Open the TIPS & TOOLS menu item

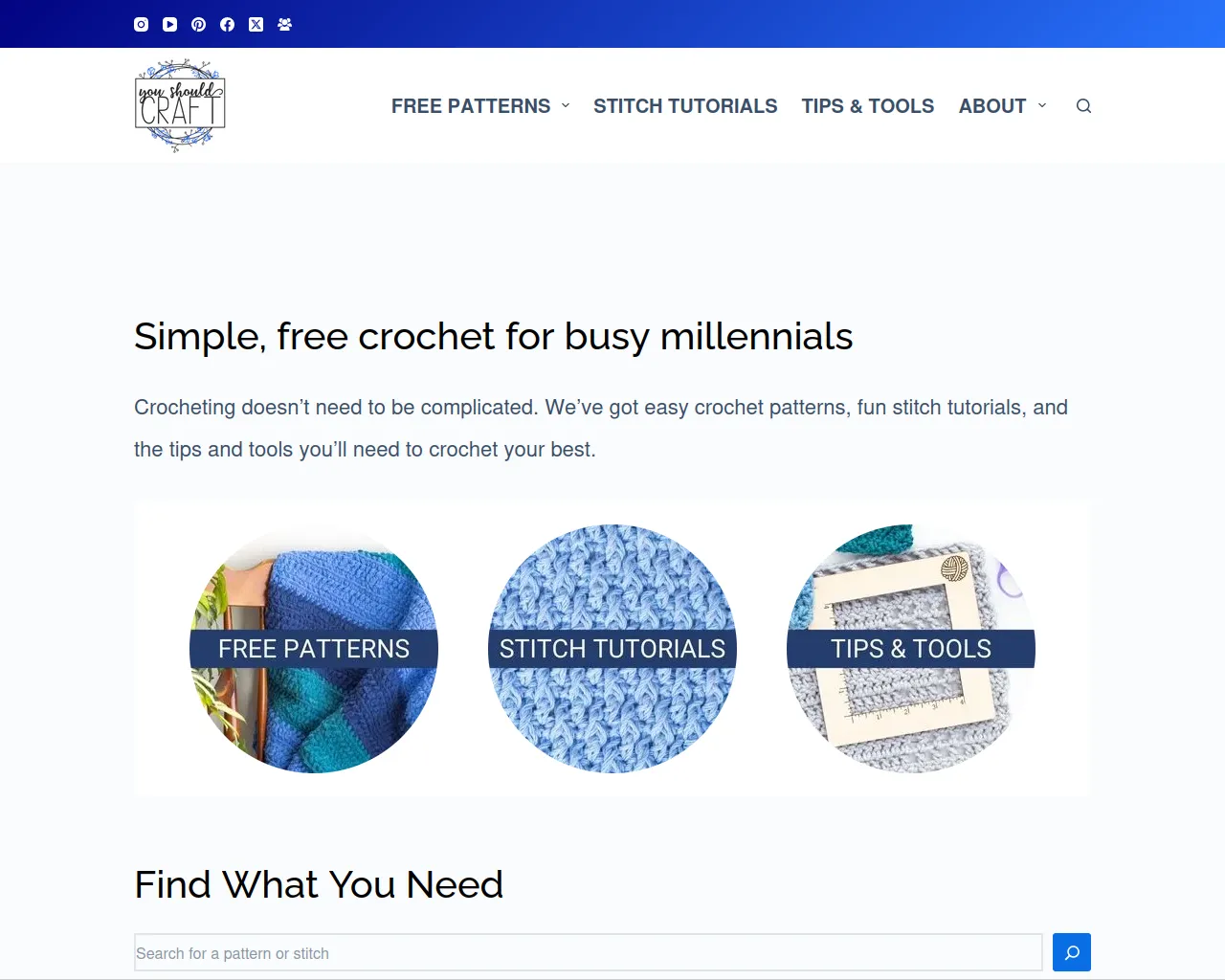point(868,106)
